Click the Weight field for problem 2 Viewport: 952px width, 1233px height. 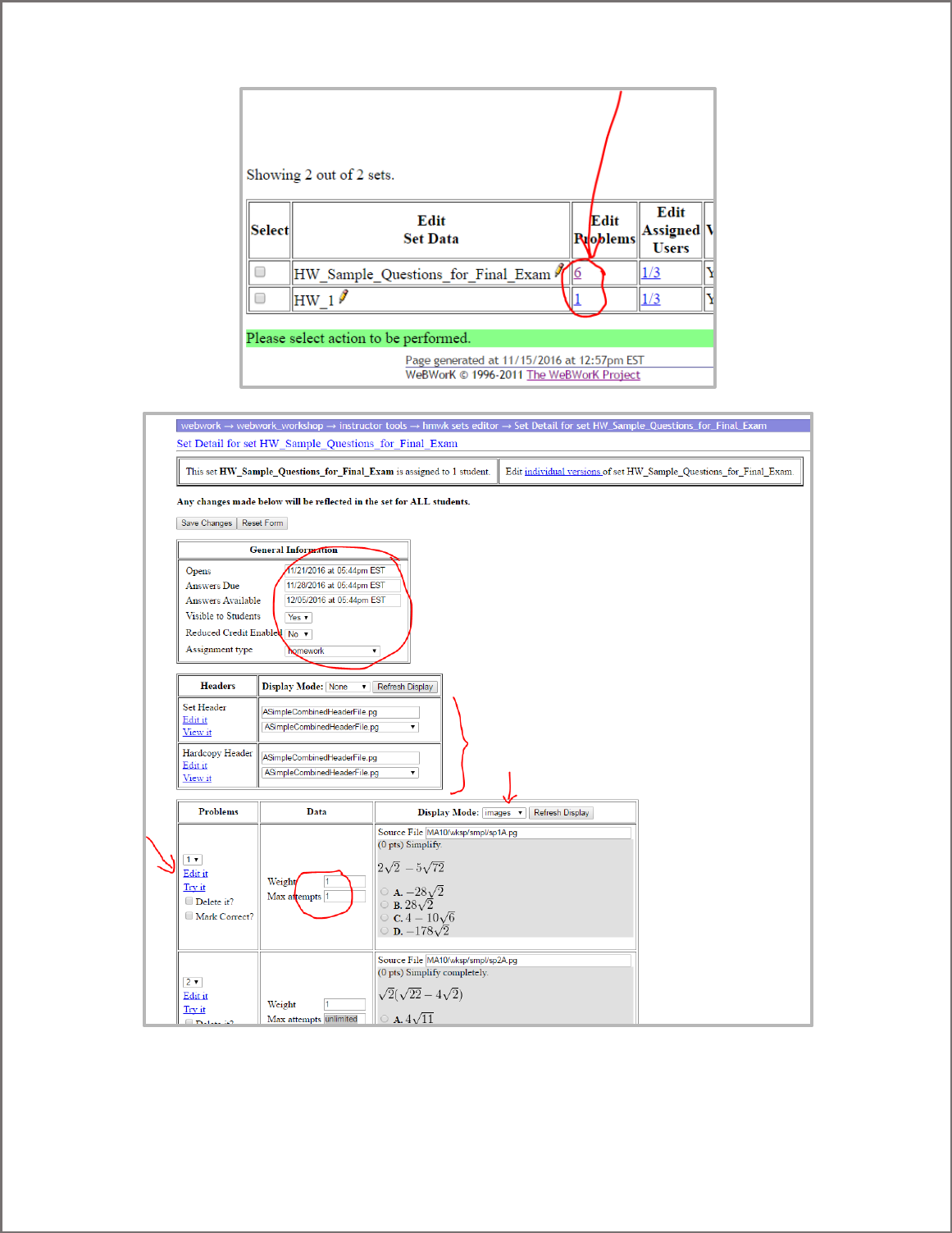pos(344,1004)
